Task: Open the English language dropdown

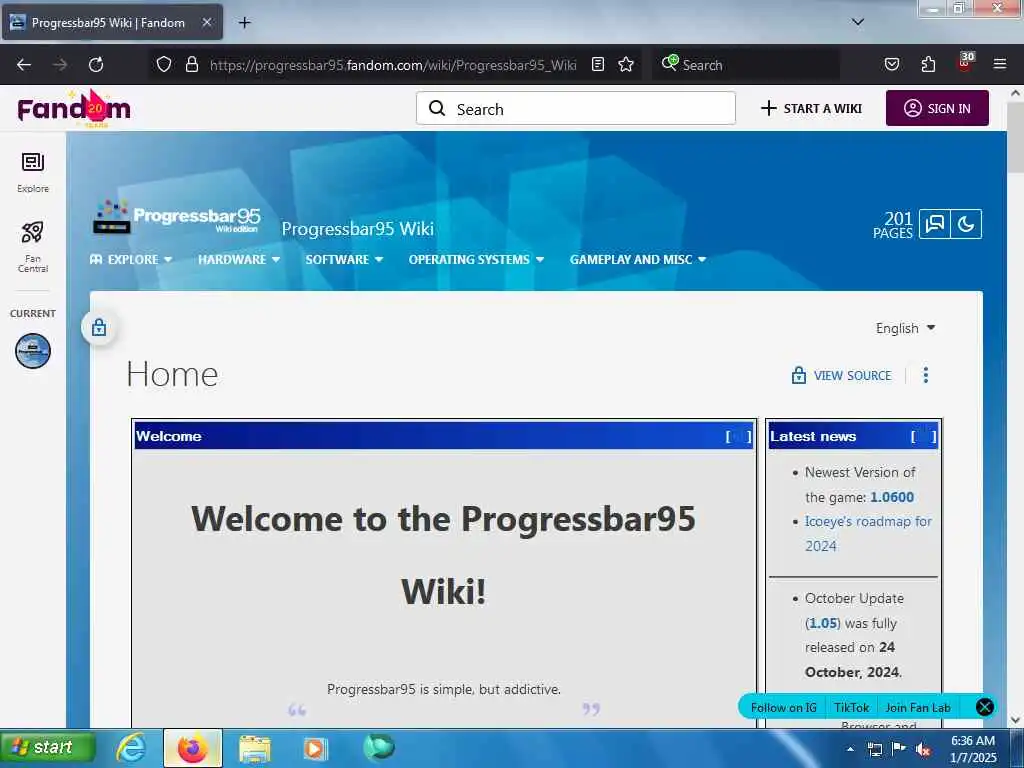Action: [905, 328]
